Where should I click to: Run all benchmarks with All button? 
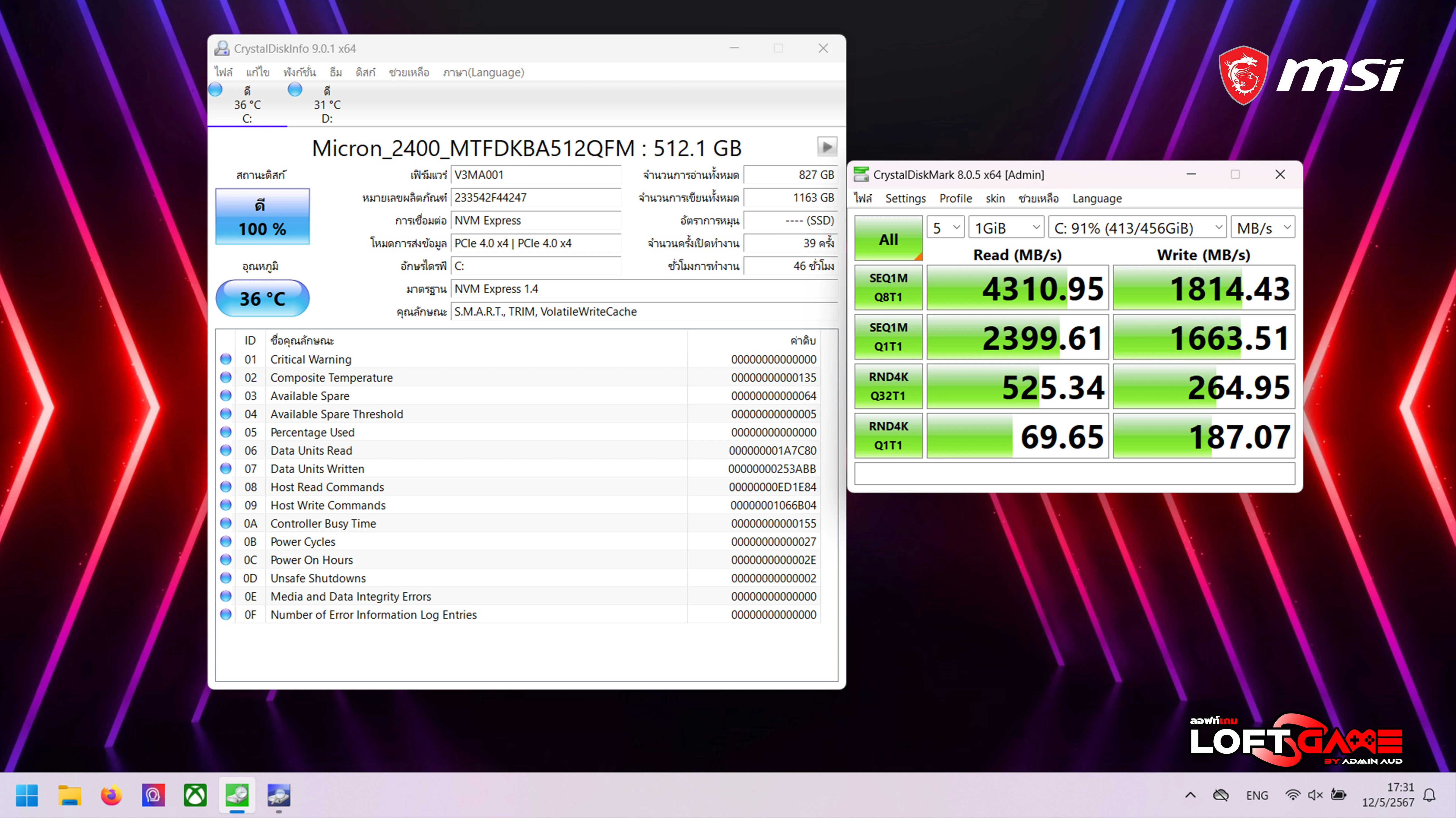tap(888, 239)
